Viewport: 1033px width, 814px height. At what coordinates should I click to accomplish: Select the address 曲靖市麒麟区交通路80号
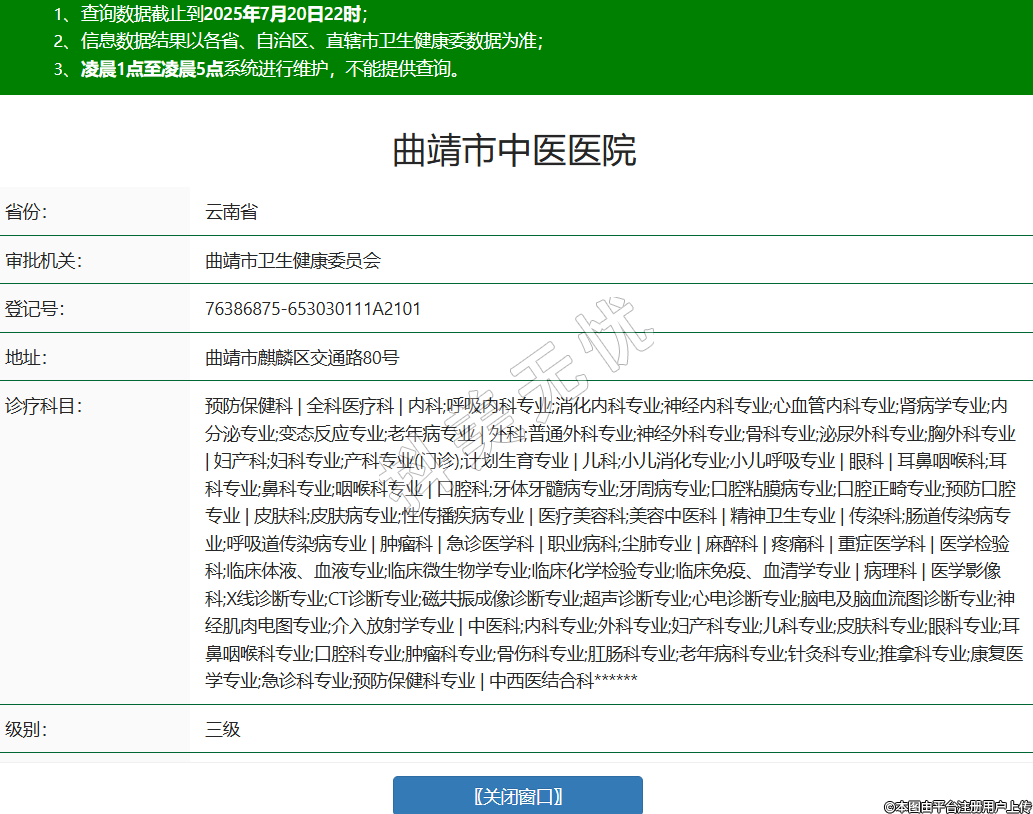click(302, 358)
